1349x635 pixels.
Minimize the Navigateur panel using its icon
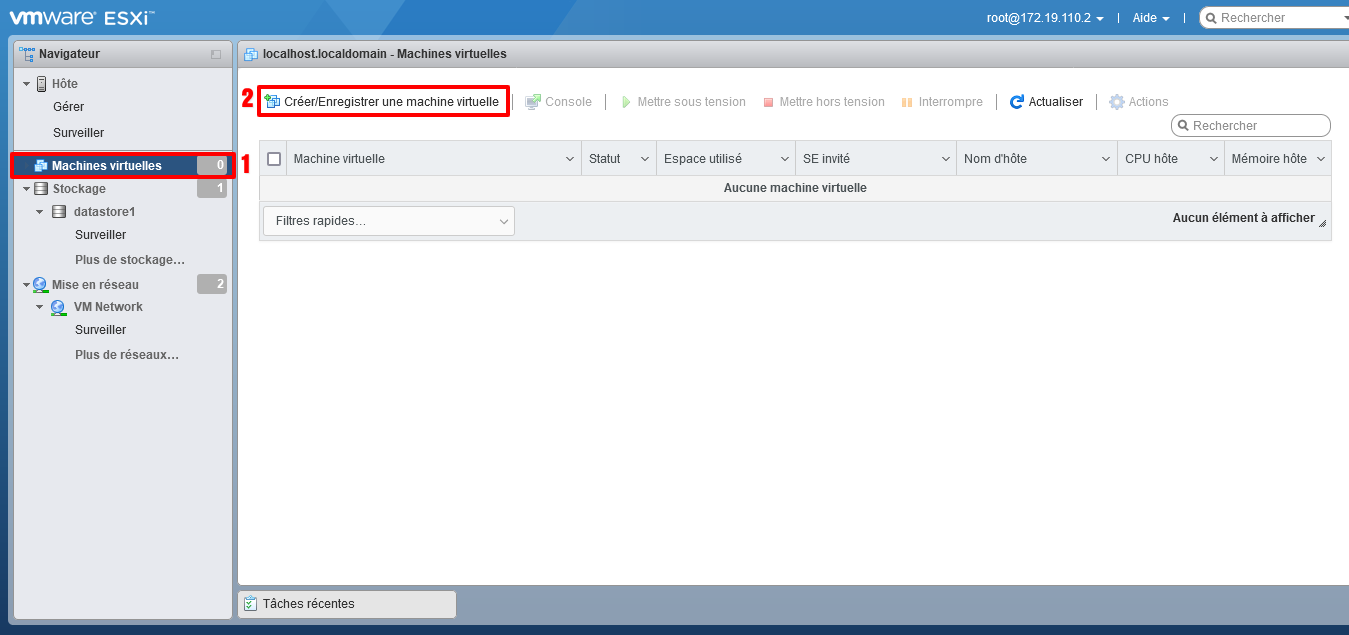(216, 54)
